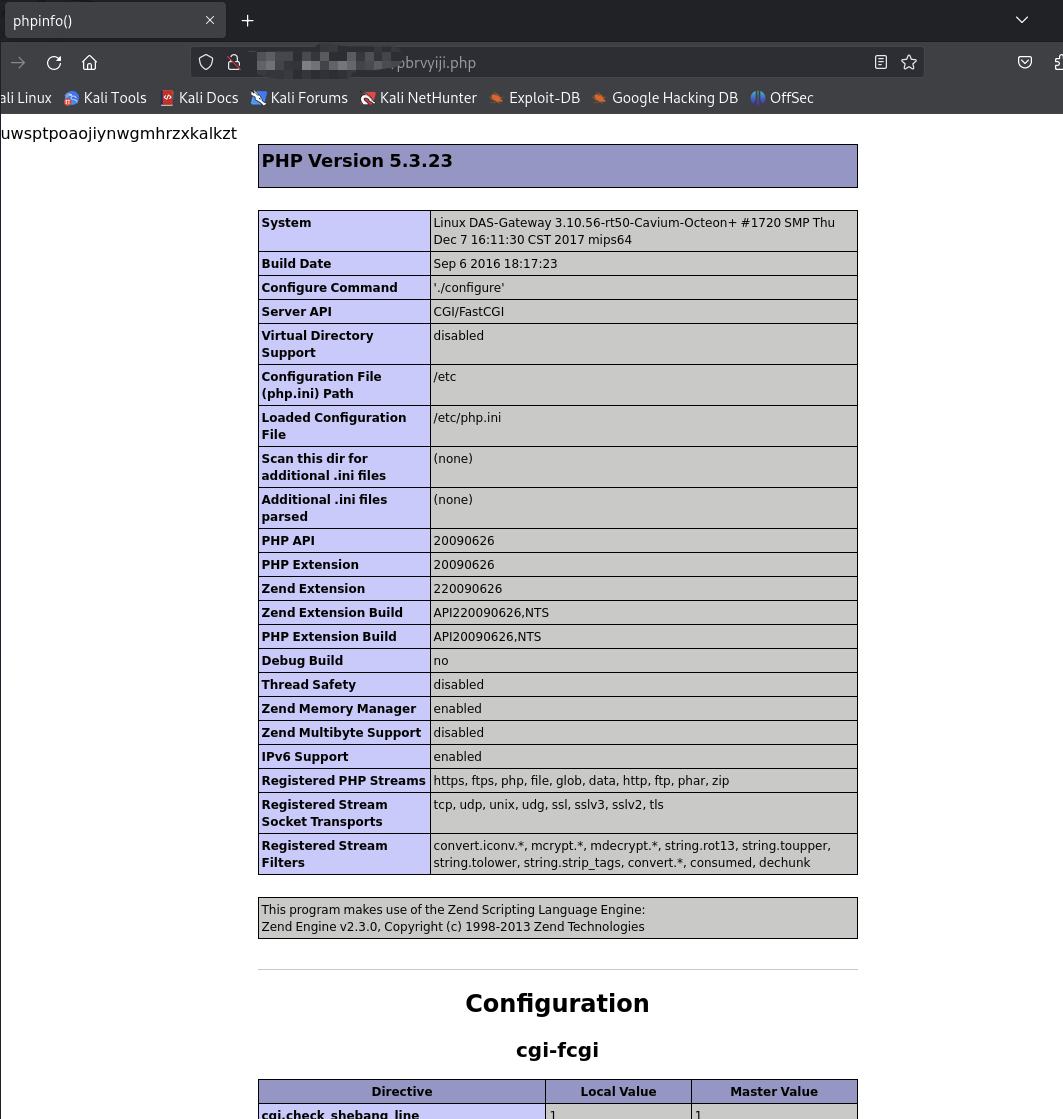
Task: Click the forward navigation arrow
Action: (x=18, y=63)
